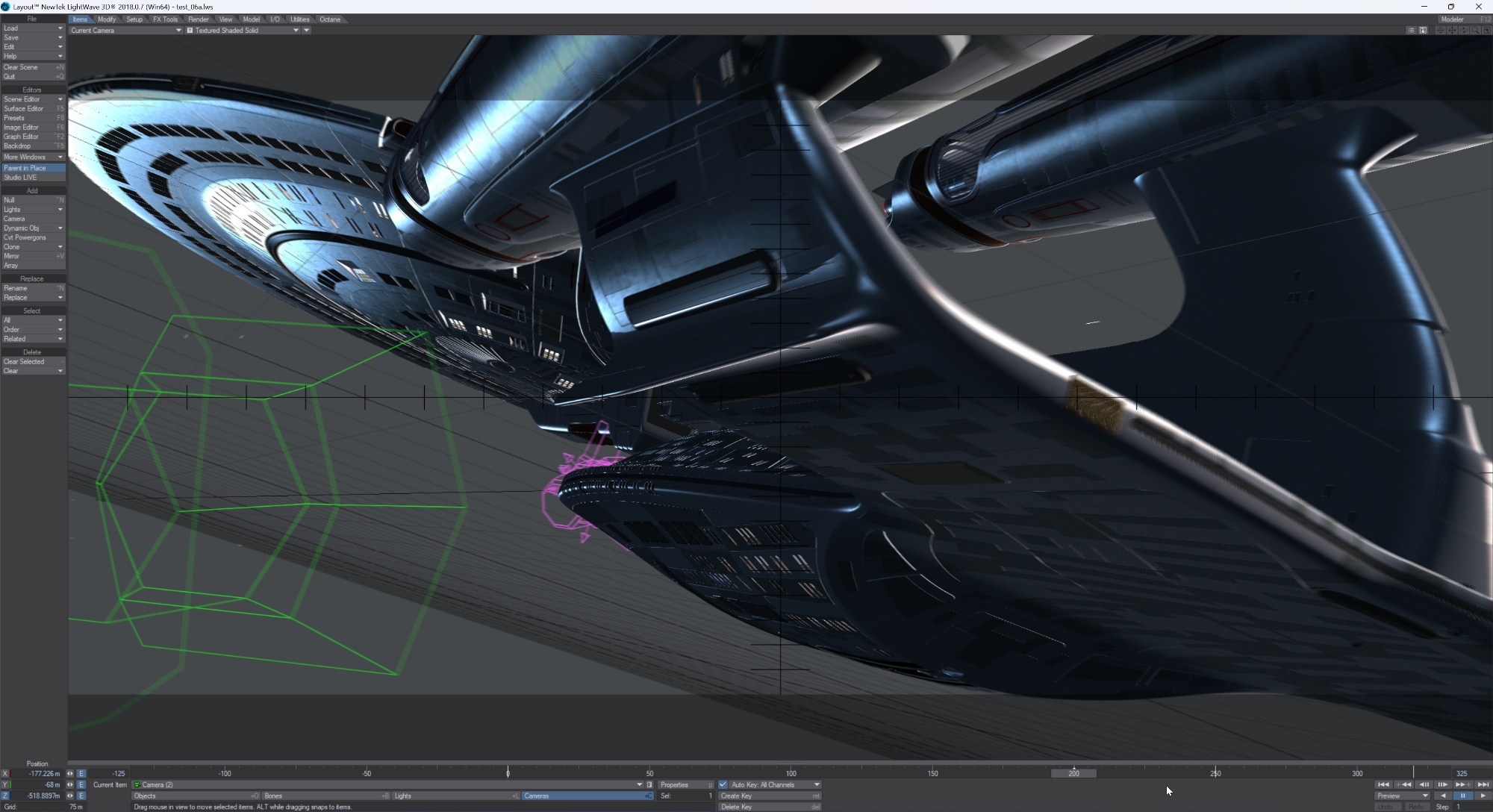Switch to the Modify tab

(x=107, y=19)
